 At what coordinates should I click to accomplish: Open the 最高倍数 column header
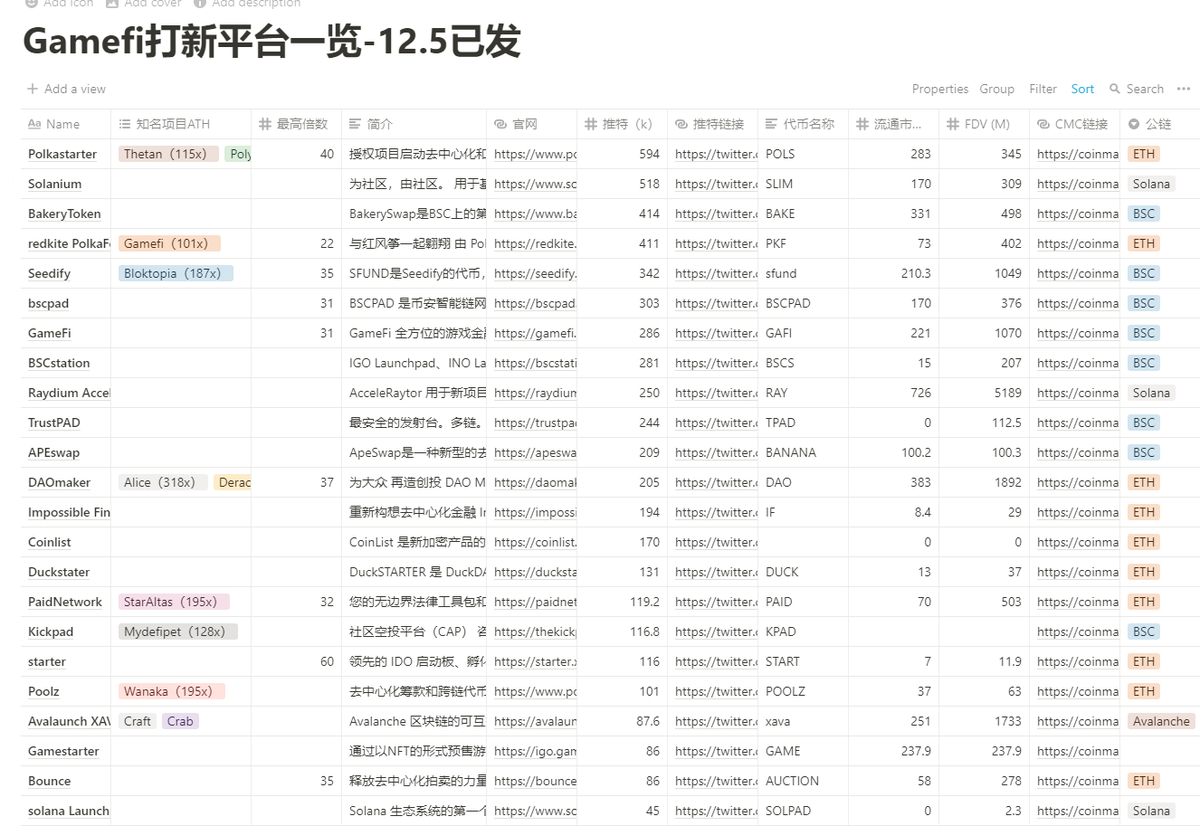click(296, 124)
